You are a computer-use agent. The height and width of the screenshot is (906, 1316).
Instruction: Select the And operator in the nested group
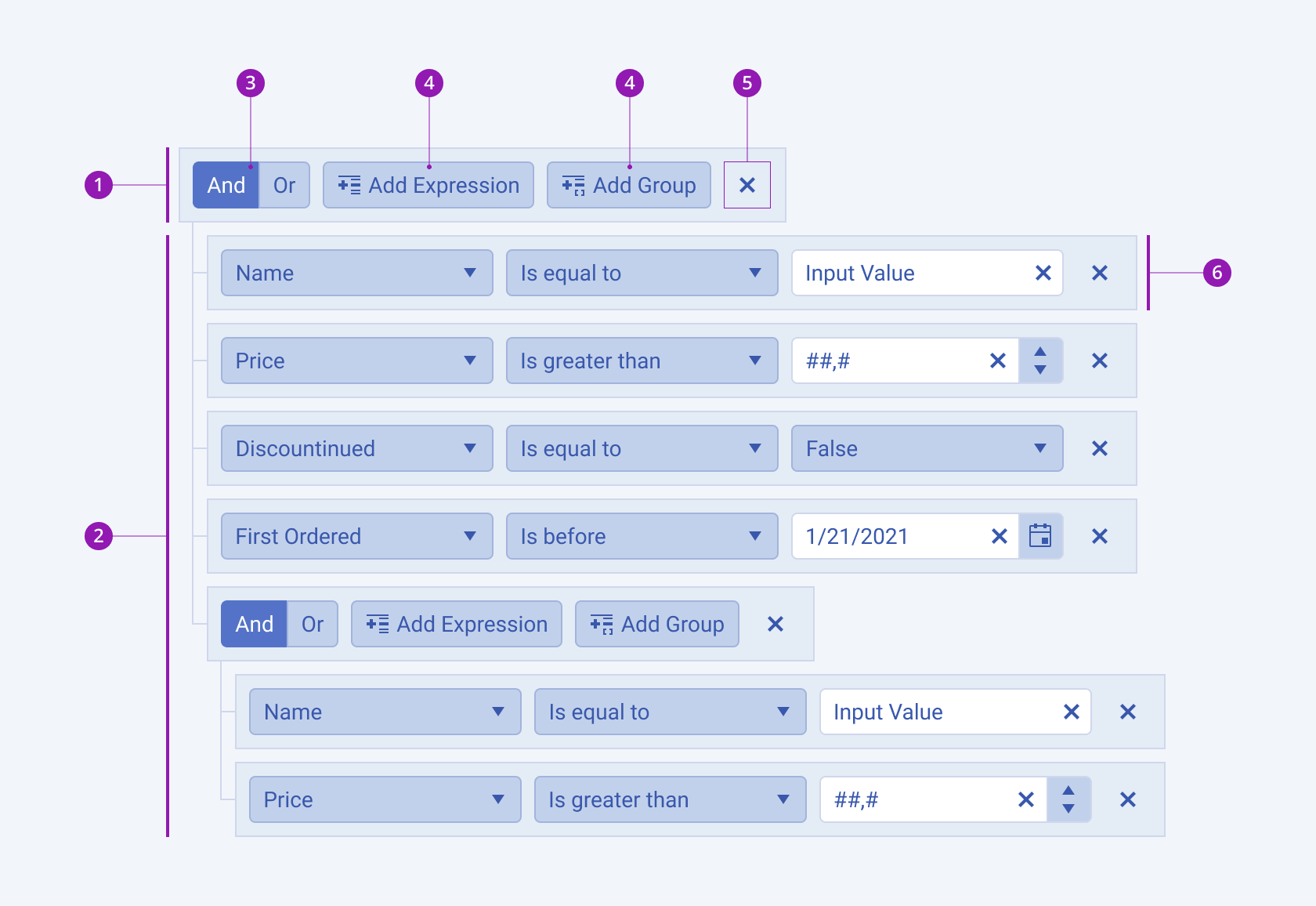pyautogui.click(x=254, y=624)
